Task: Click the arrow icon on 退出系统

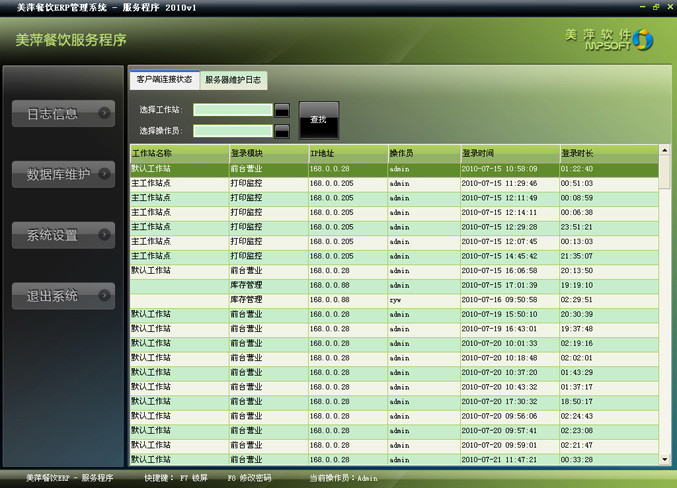Action: click(x=104, y=295)
